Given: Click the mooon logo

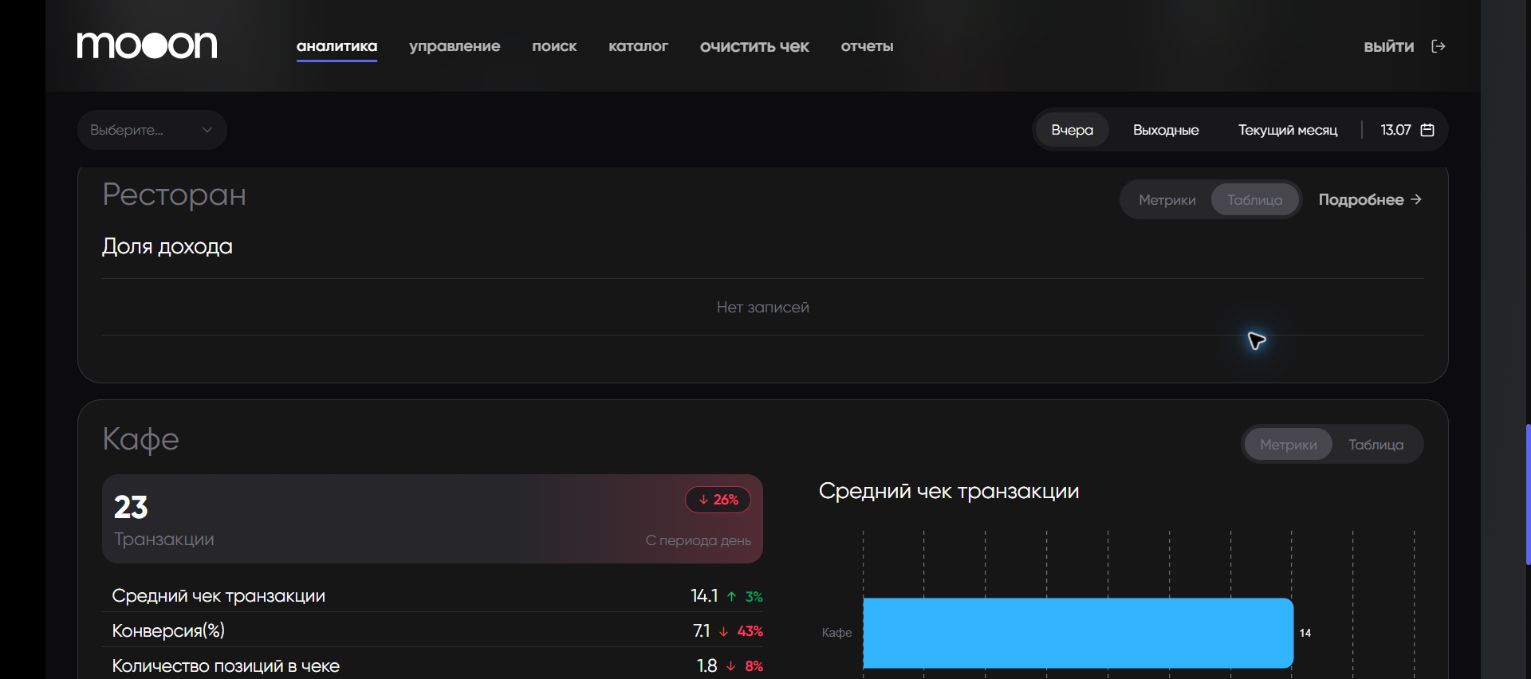Looking at the screenshot, I should pyautogui.click(x=147, y=45).
